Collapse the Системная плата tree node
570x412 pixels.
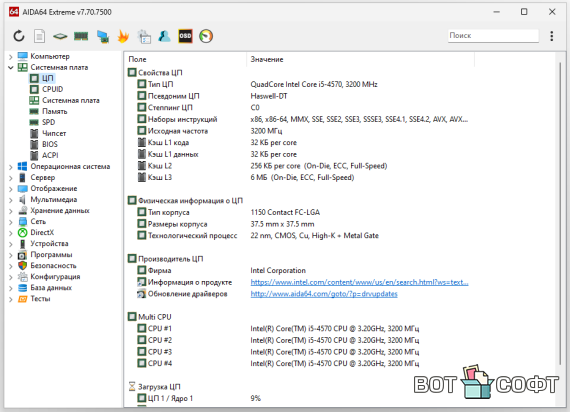[11, 68]
